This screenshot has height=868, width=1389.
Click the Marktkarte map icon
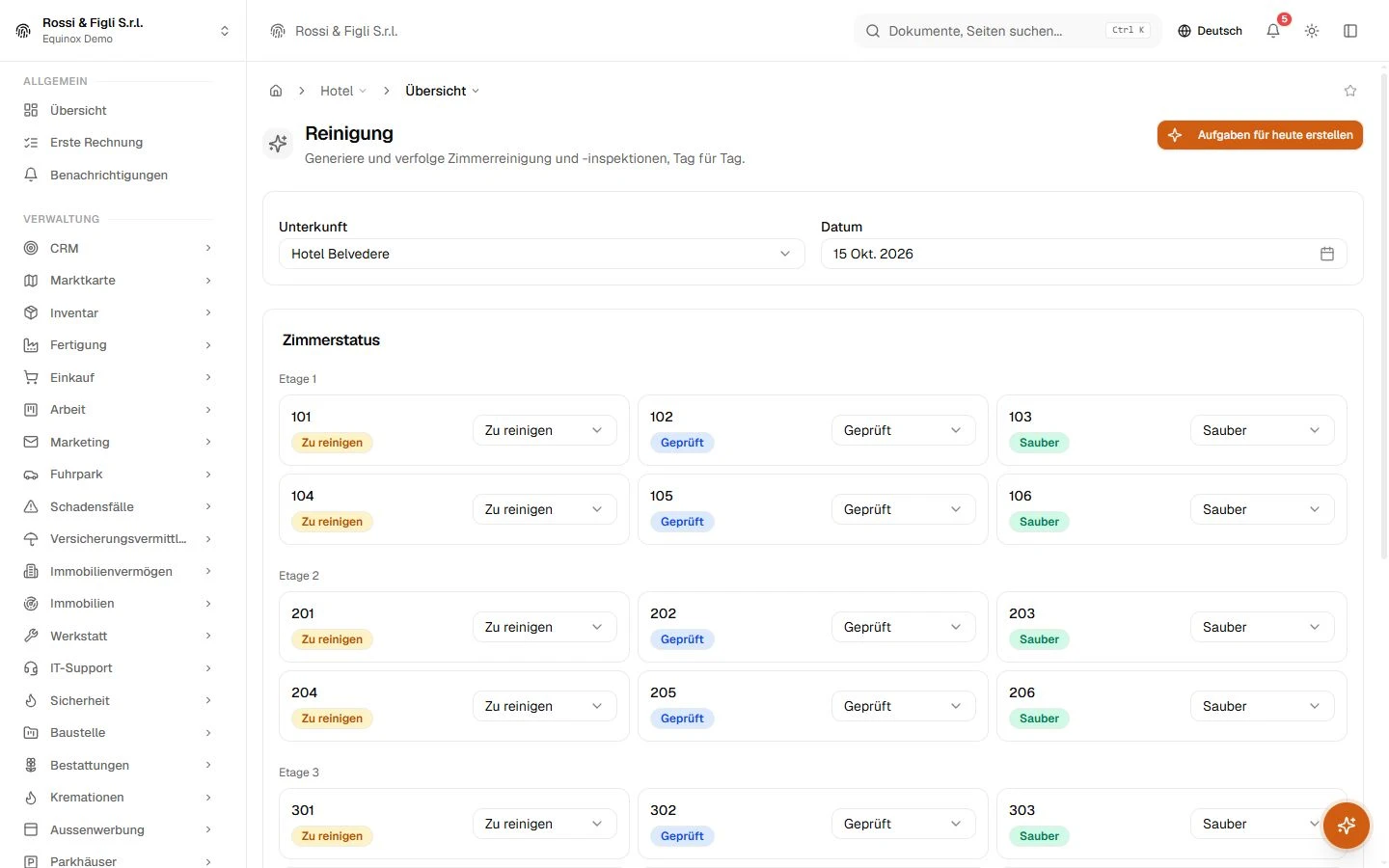pyautogui.click(x=31, y=281)
